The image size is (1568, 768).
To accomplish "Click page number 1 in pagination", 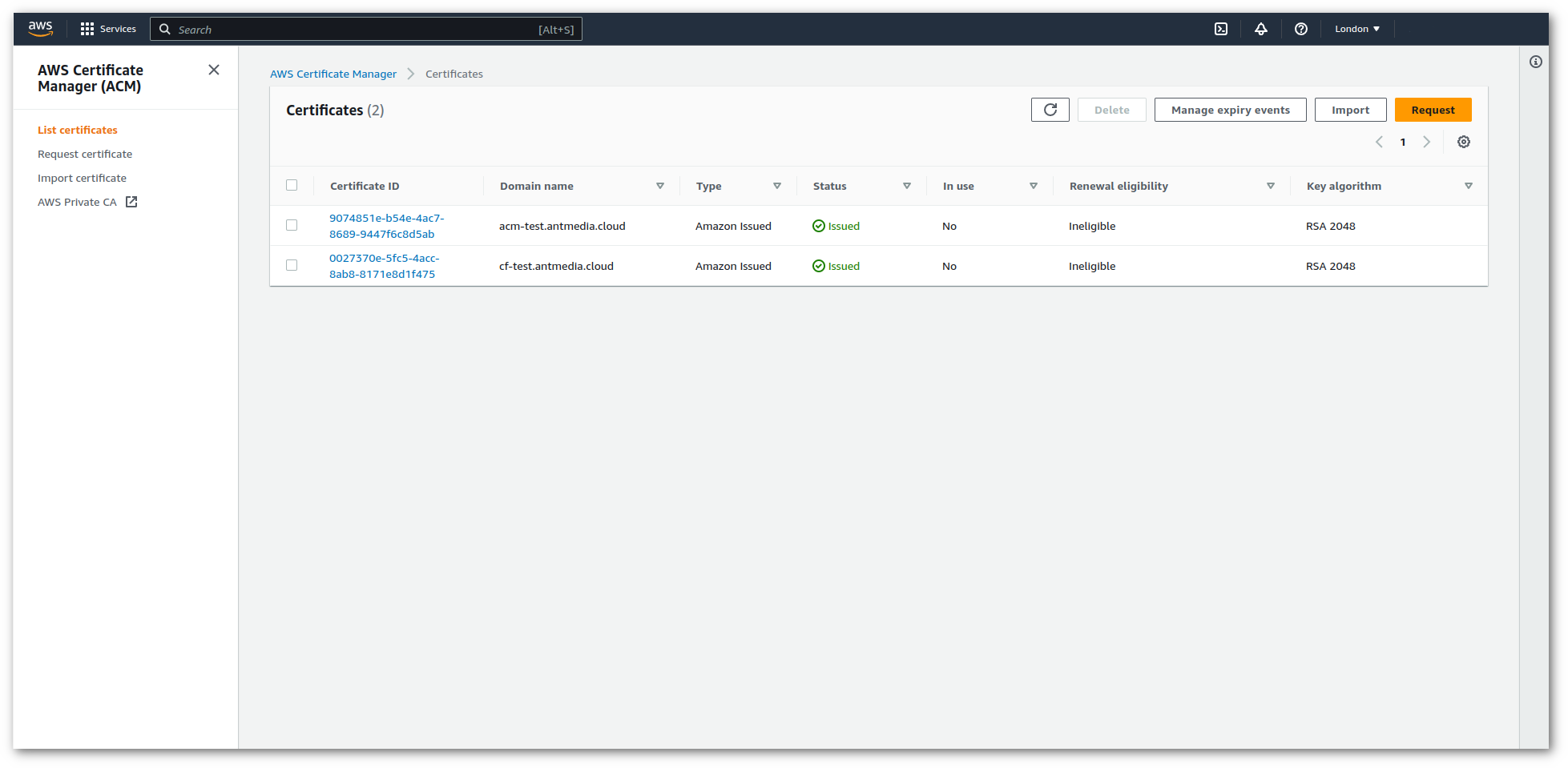I will pos(1403,142).
